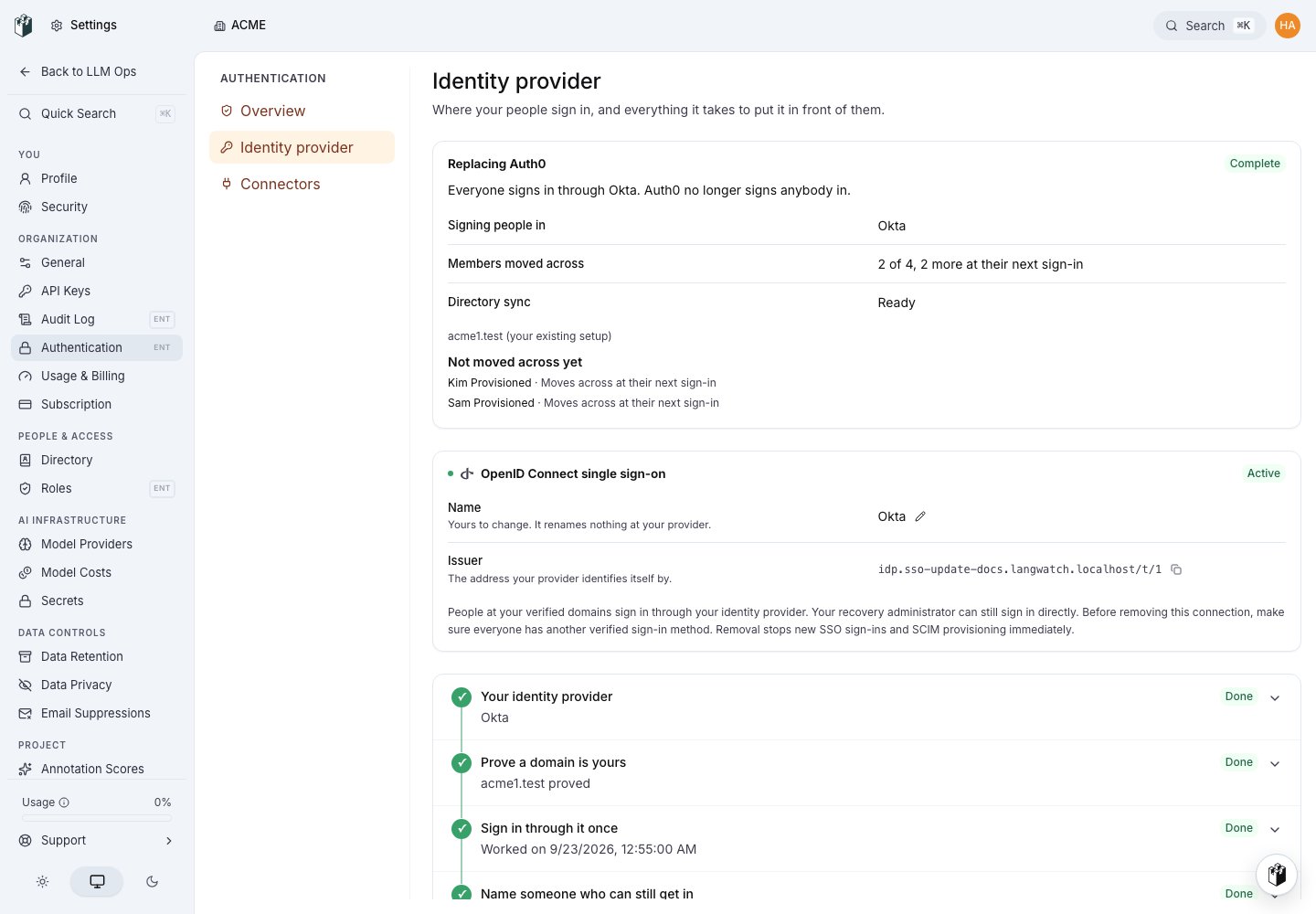Screen dimensions: 1316x914
Task: Click the Active status badge
Action: [x=1263, y=473]
